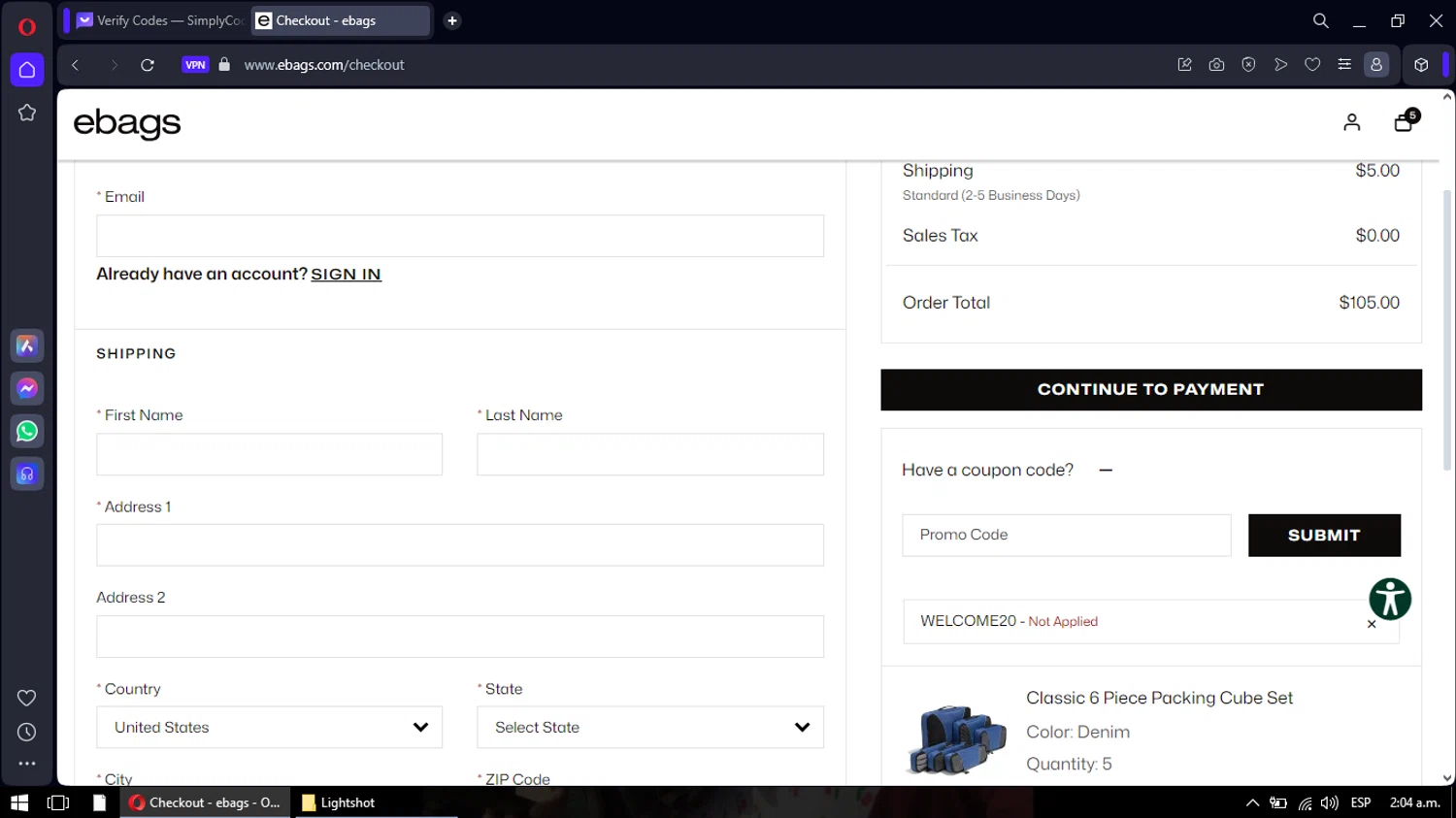The width and height of the screenshot is (1456, 818).
Task: Open the extensions cube icon
Action: (1421, 65)
